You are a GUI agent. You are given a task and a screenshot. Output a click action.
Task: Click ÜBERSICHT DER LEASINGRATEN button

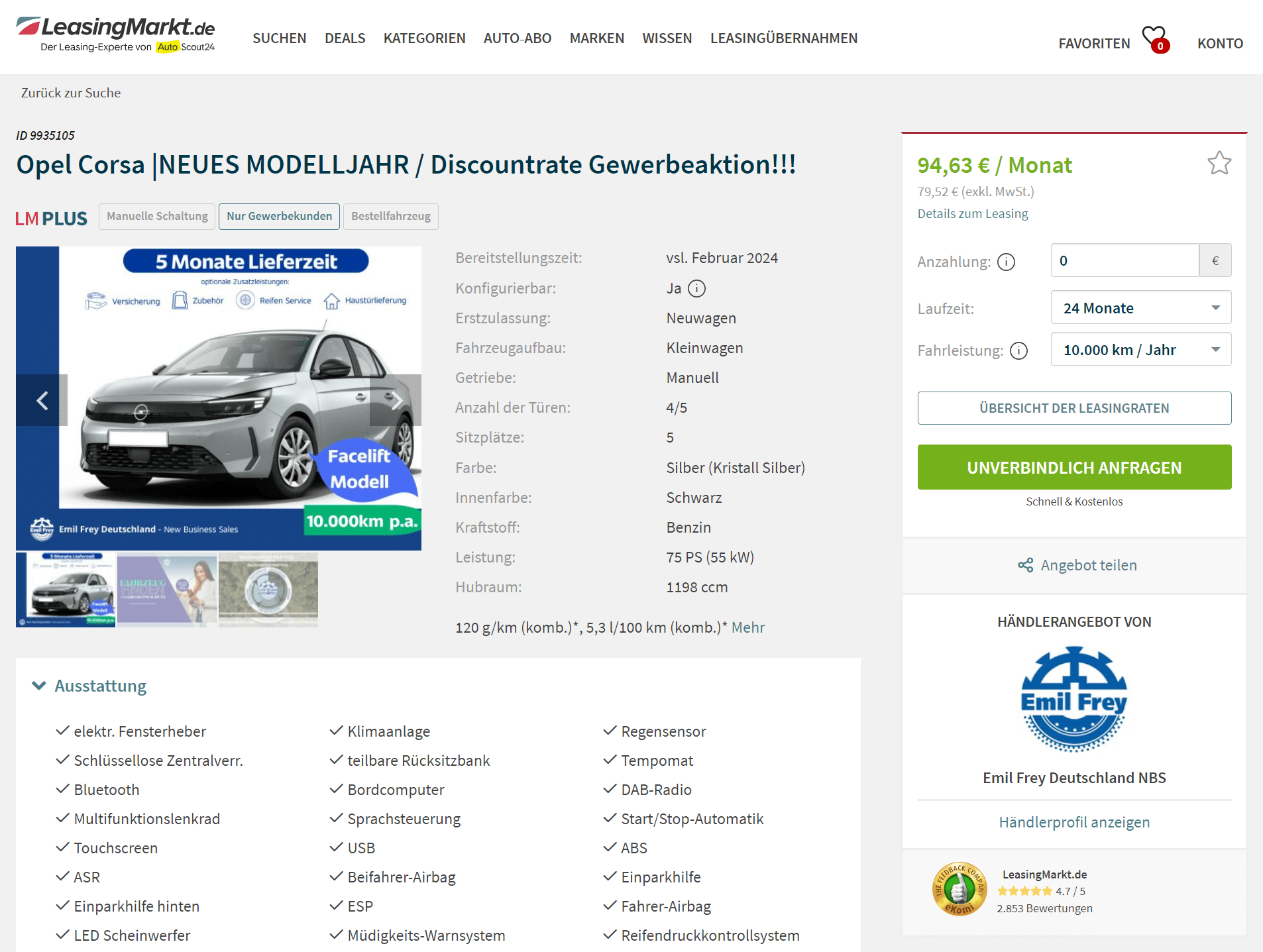tap(1074, 408)
